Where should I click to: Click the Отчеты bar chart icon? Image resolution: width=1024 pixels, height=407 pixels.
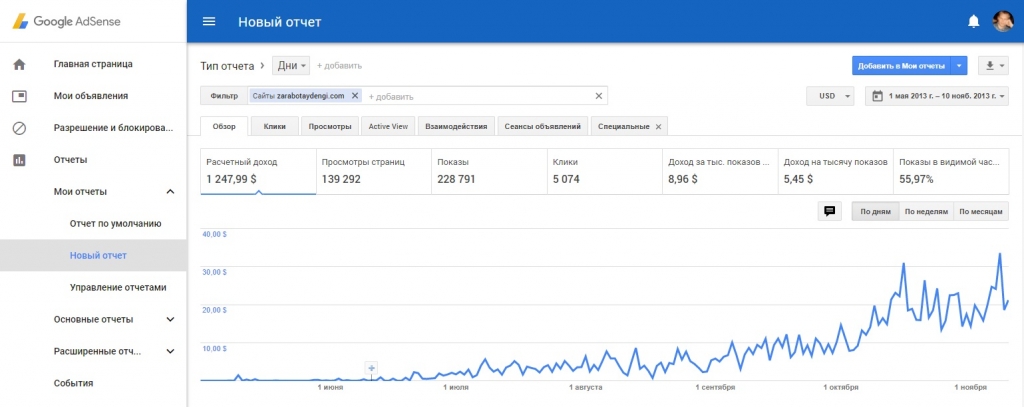pos(18,160)
